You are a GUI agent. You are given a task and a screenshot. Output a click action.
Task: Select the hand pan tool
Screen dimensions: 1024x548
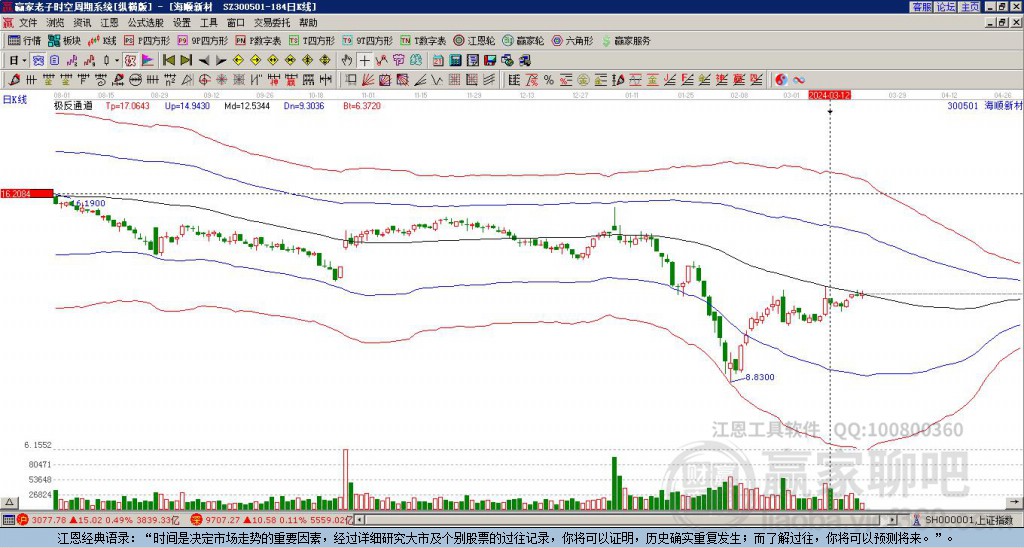tap(347, 61)
